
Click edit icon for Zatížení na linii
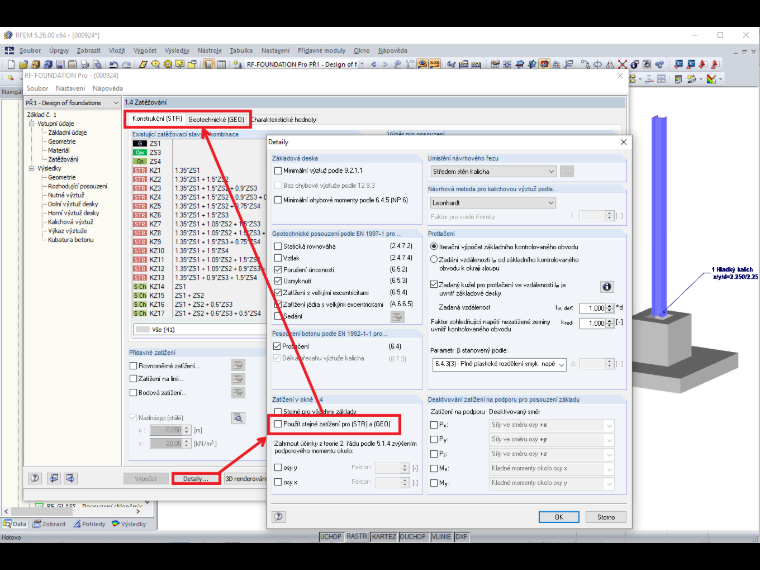point(238,379)
